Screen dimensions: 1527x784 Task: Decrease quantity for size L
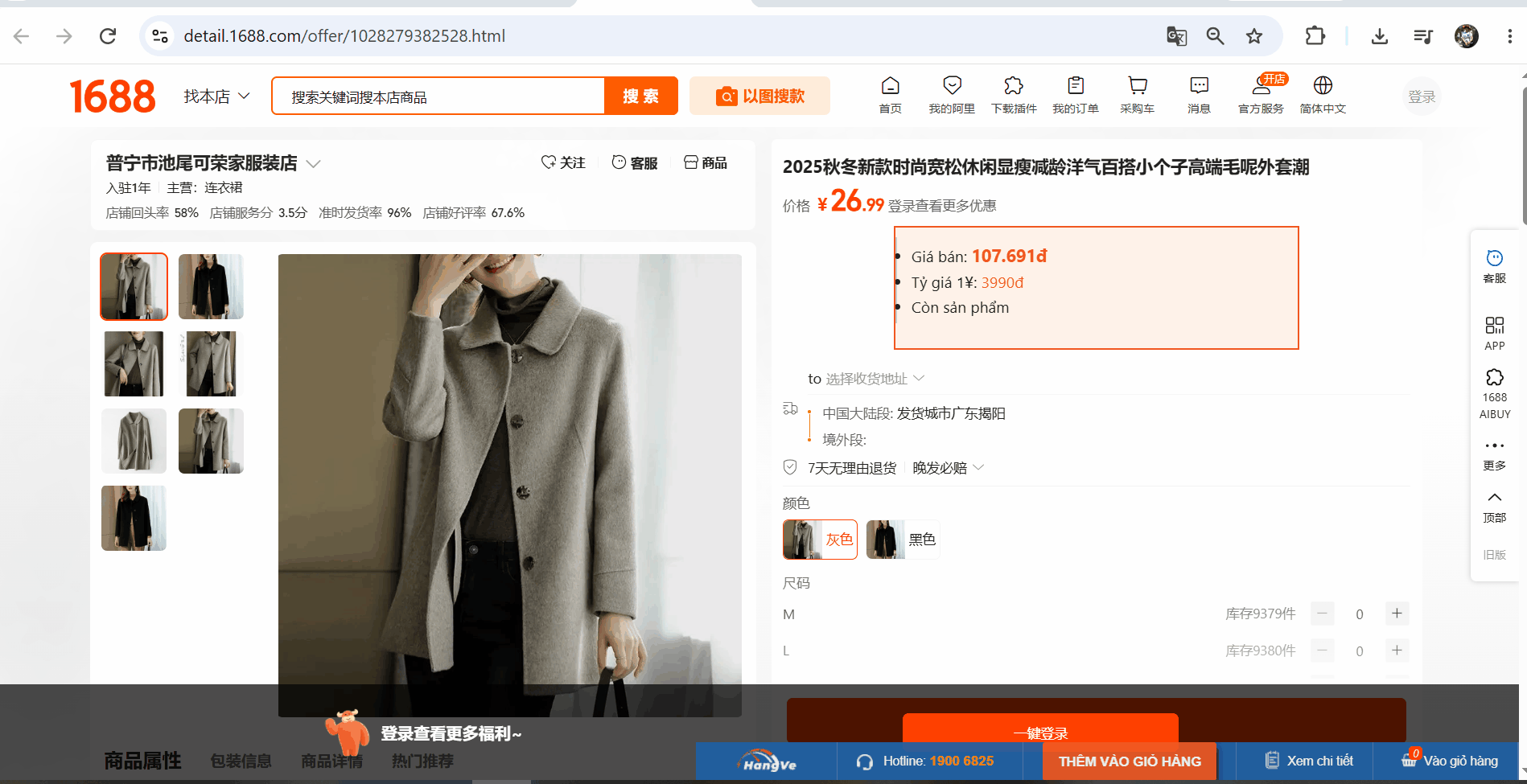point(1322,650)
